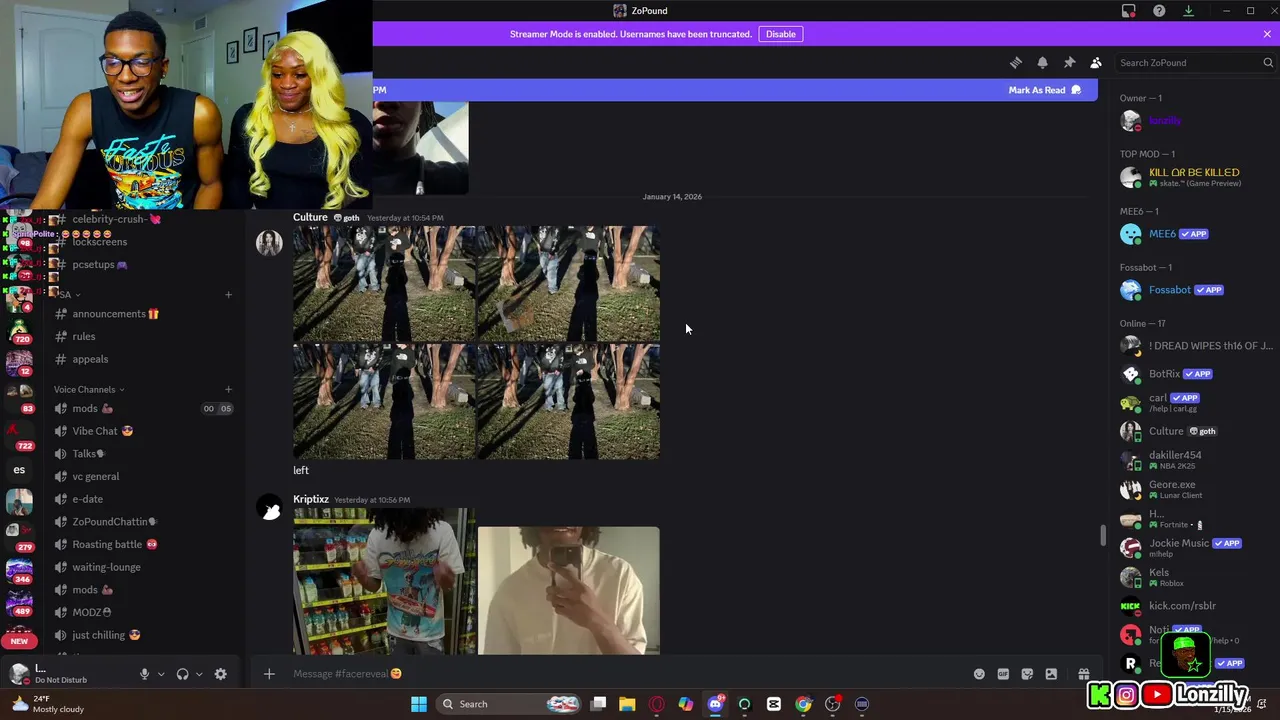Open the sticker picker

click(1027, 674)
